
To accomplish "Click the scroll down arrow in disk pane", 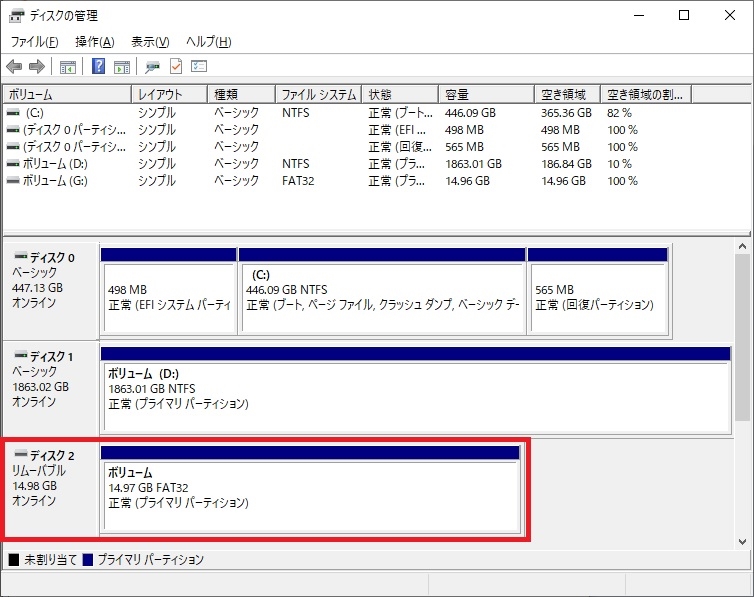I will 742,542.
